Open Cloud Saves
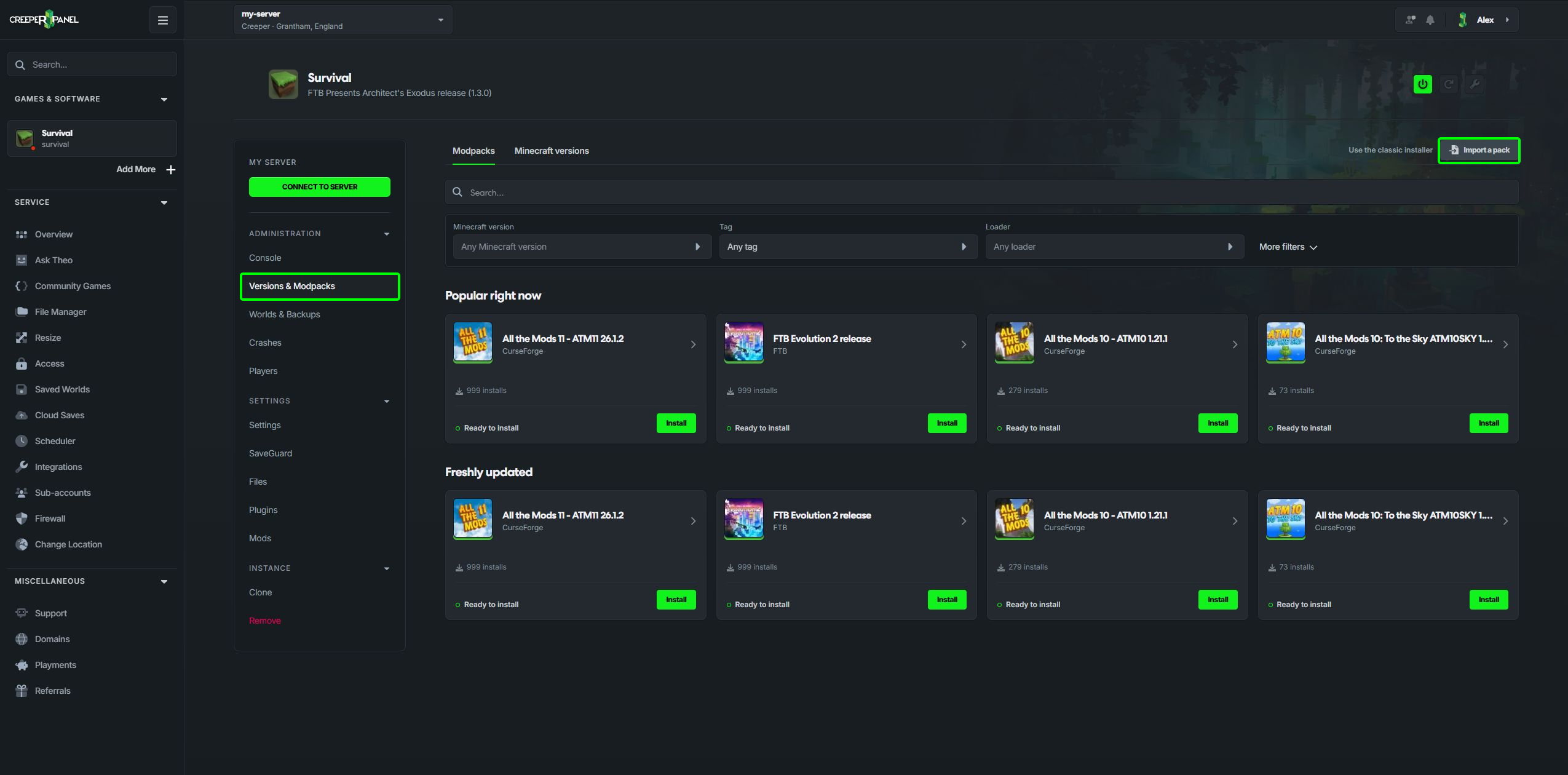 click(x=59, y=415)
